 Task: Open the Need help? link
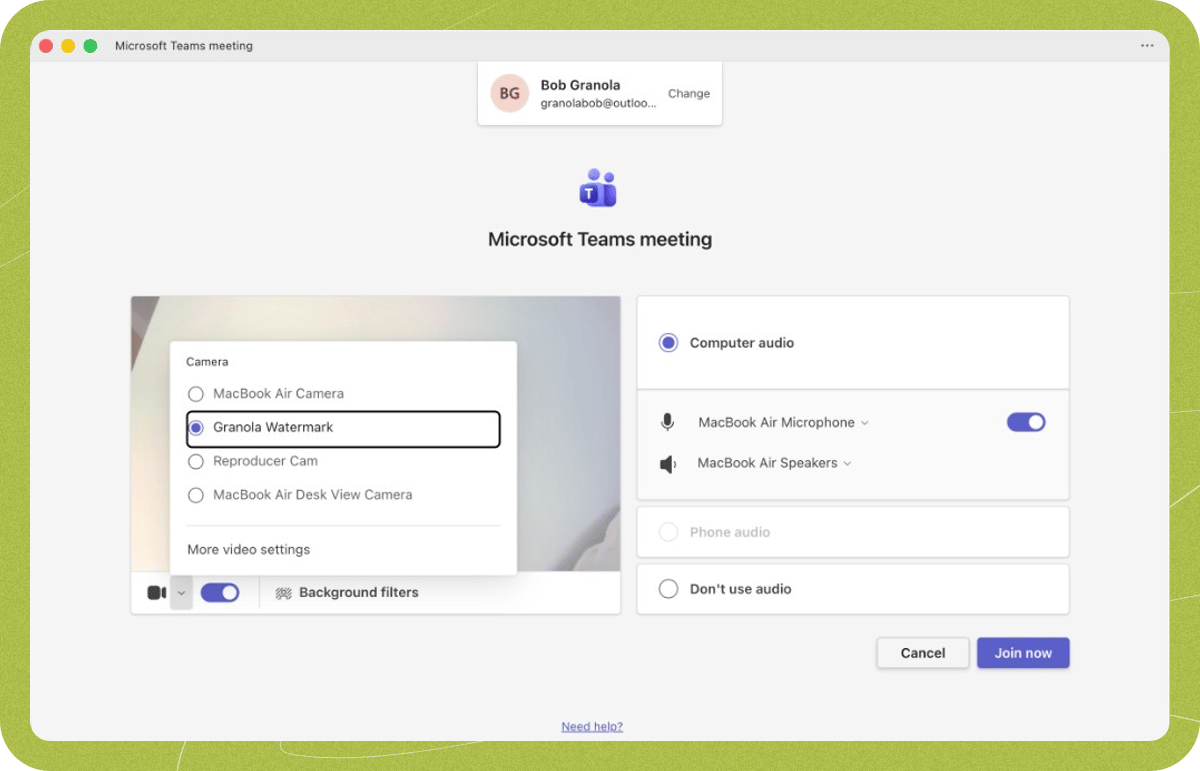click(592, 727)
